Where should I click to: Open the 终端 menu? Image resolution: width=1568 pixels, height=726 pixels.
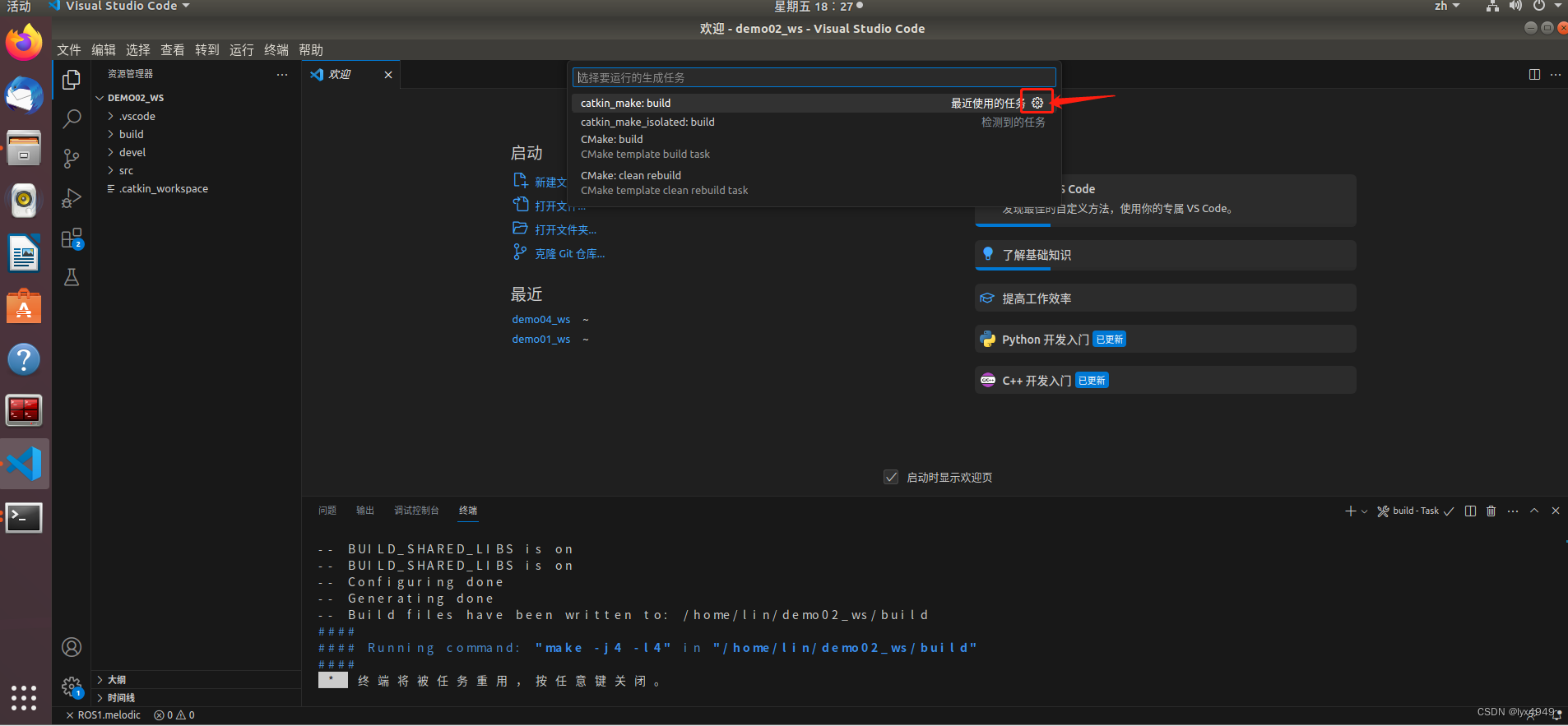pyautogui.click(x=276, y=50)
